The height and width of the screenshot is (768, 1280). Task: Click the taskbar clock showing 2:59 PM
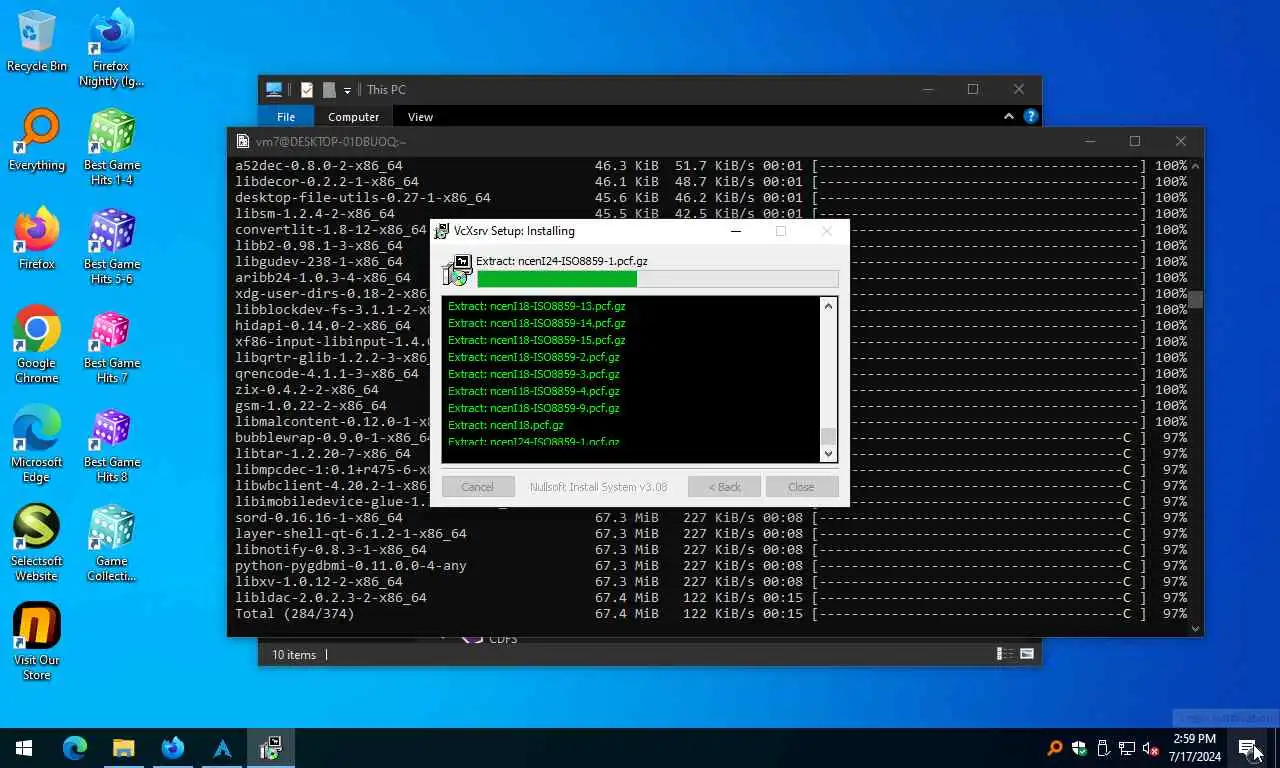[1194, 748]
